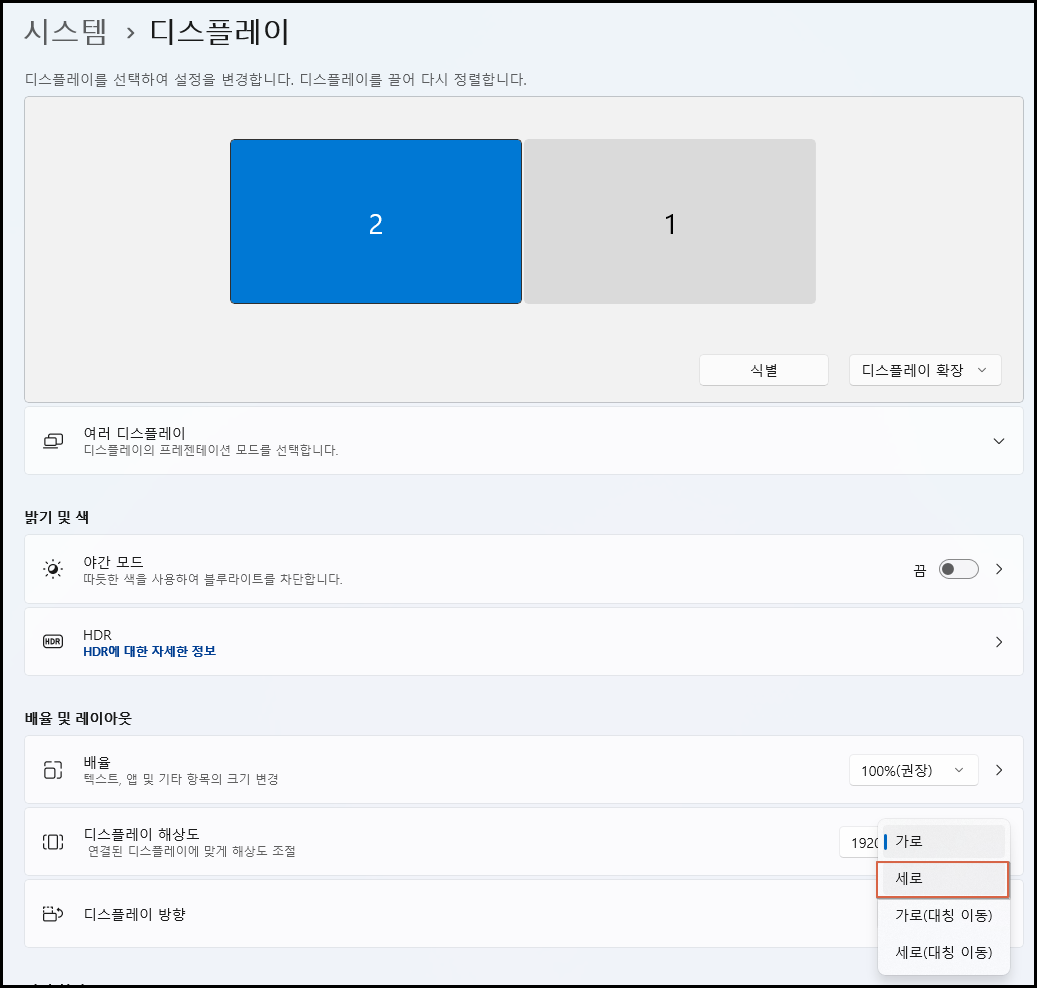Go back to 시스템 breadcrumb
Viewport: 1037px width, 988px height.
point(65,31)
